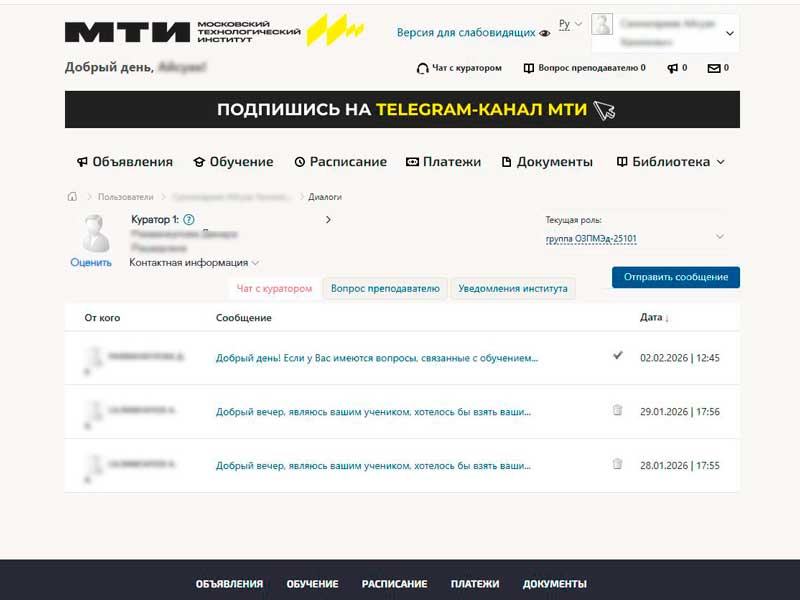Switch to Вопрос преподавателю tab
Image resolution: width=800 pixels, height=600 pixels.
tap(385, 288)
